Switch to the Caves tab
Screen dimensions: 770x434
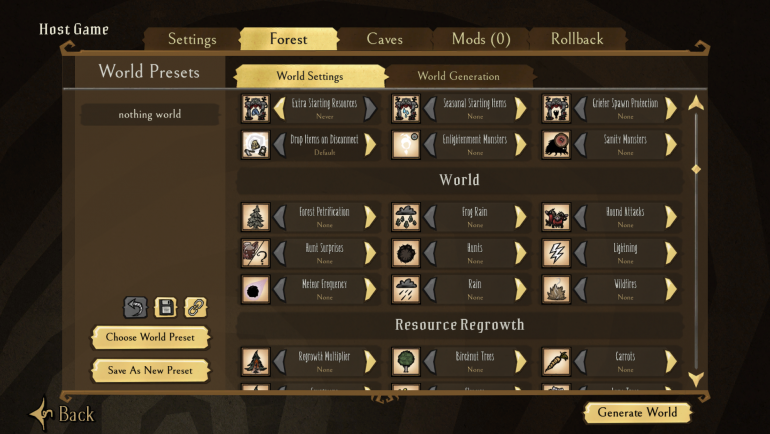coord(385,39)
